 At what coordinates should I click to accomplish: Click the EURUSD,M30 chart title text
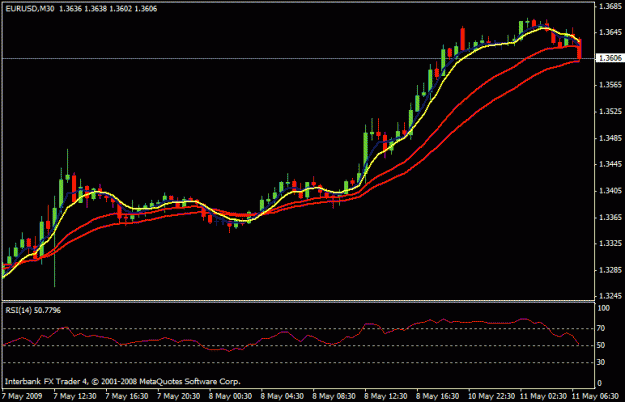30,9
